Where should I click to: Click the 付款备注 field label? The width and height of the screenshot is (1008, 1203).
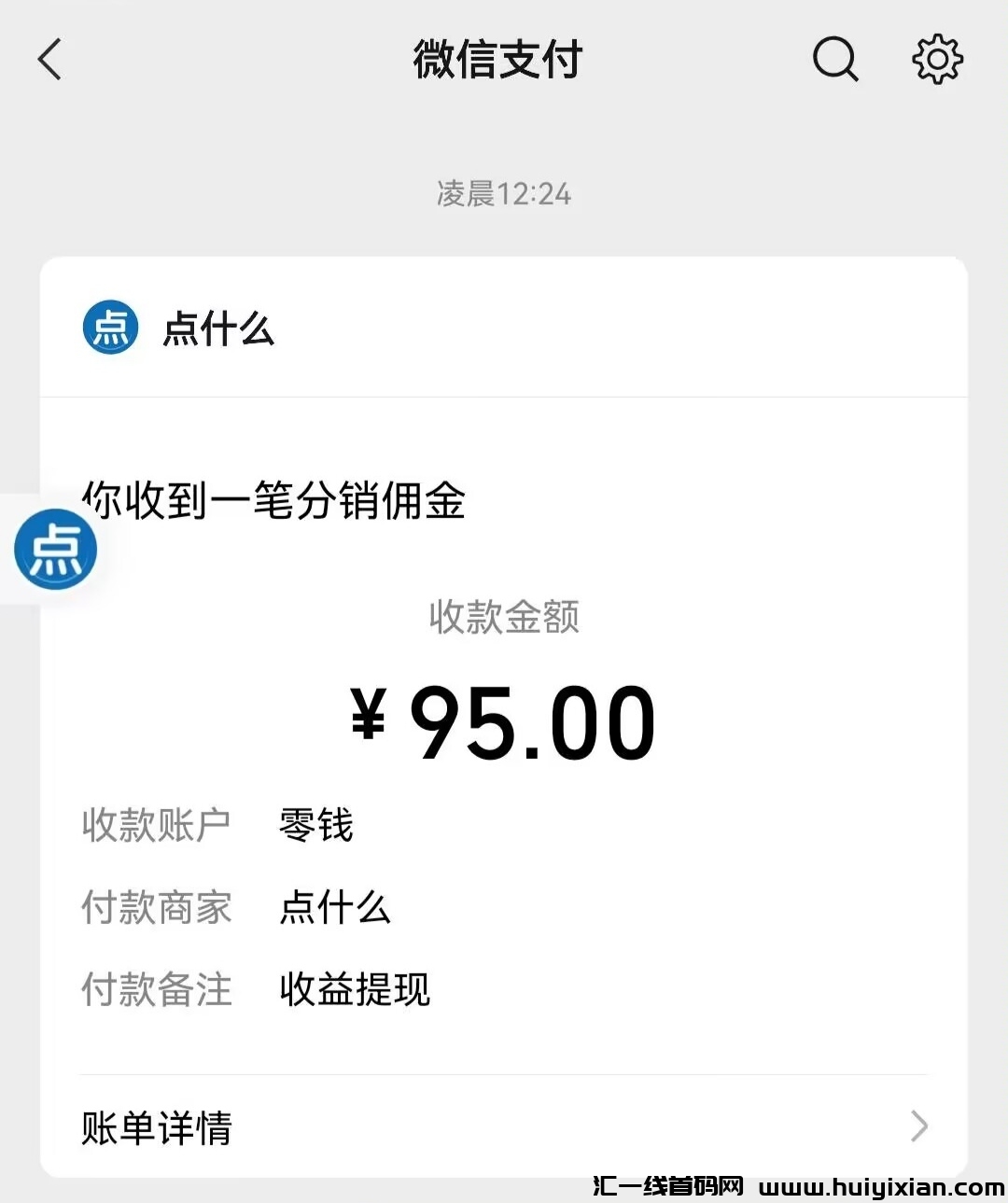click(156, 989)
